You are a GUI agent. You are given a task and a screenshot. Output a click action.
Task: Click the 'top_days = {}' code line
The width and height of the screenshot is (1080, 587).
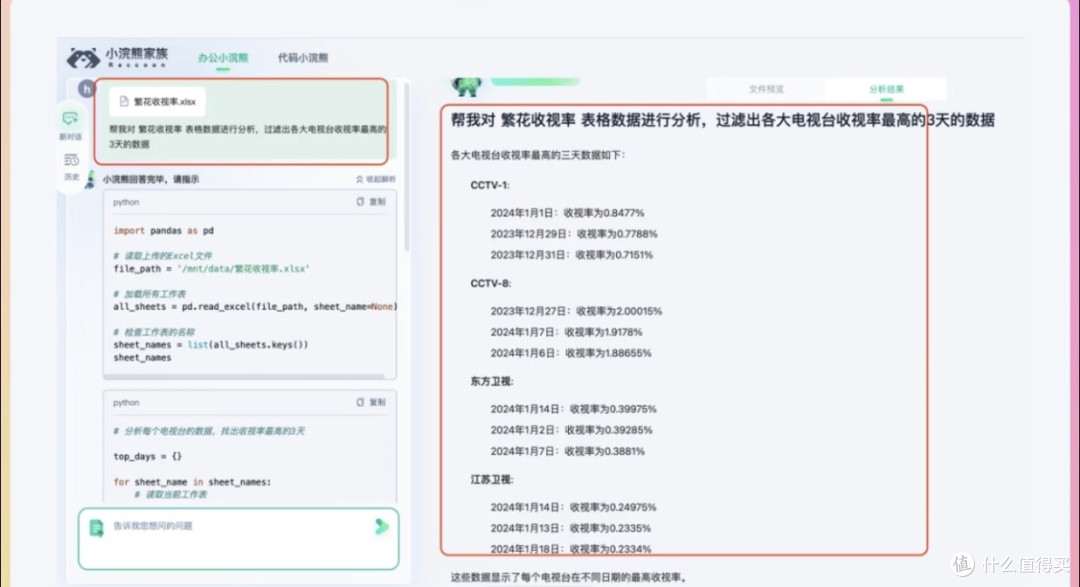click(147, 456)
